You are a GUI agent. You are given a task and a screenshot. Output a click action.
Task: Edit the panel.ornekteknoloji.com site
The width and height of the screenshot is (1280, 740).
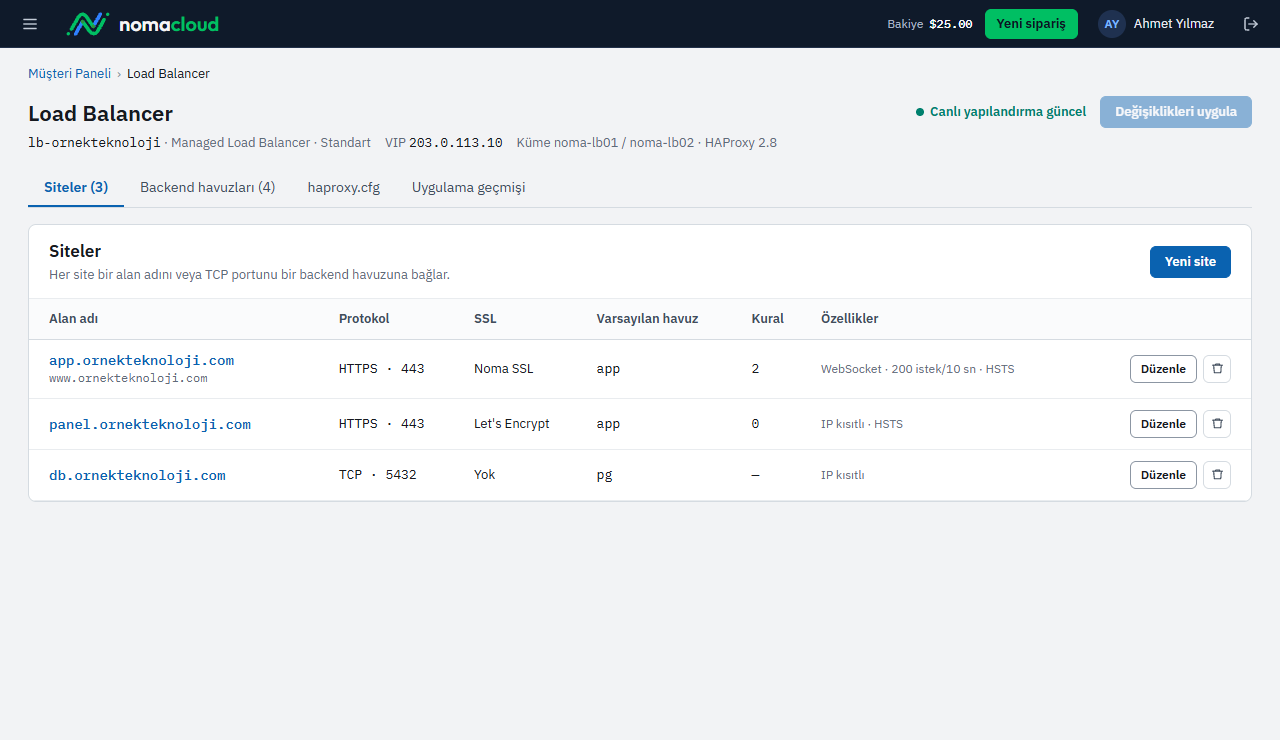pos(1163,424)
